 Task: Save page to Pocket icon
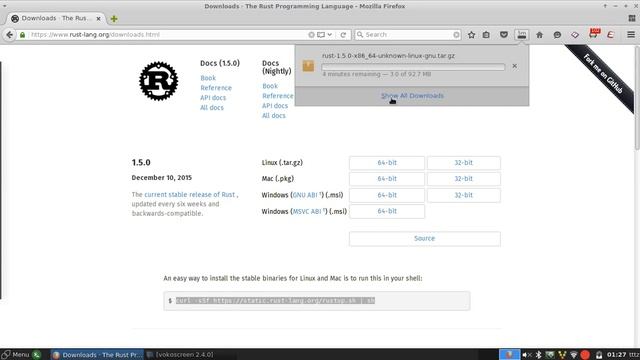click(x=504, y=35)
